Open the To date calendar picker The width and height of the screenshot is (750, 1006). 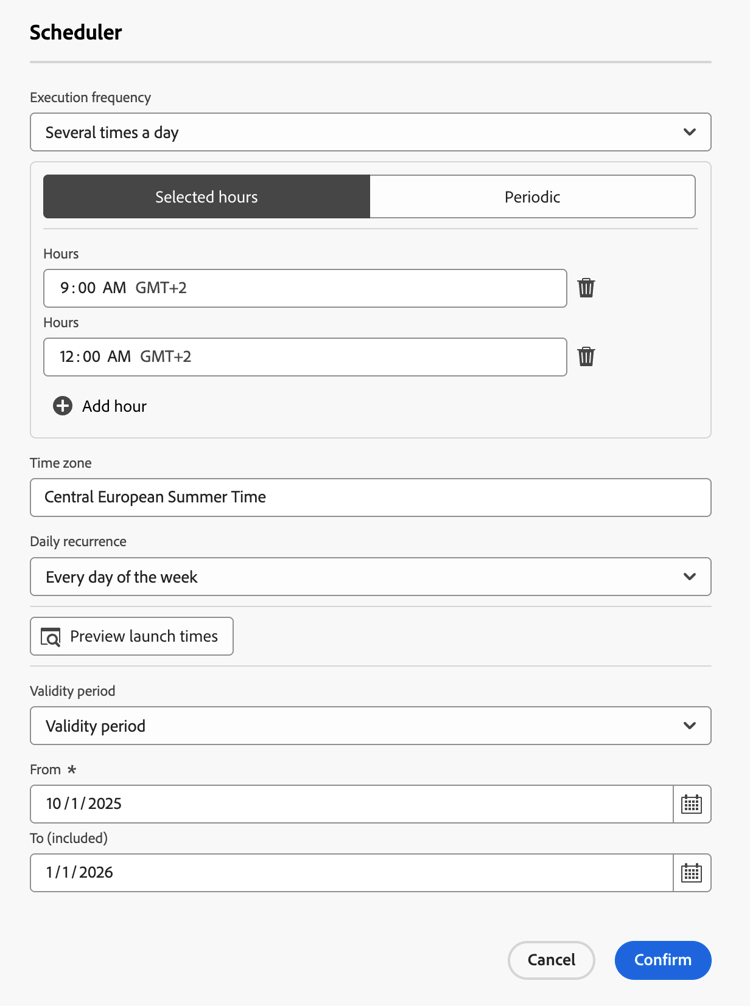[691, 873]
